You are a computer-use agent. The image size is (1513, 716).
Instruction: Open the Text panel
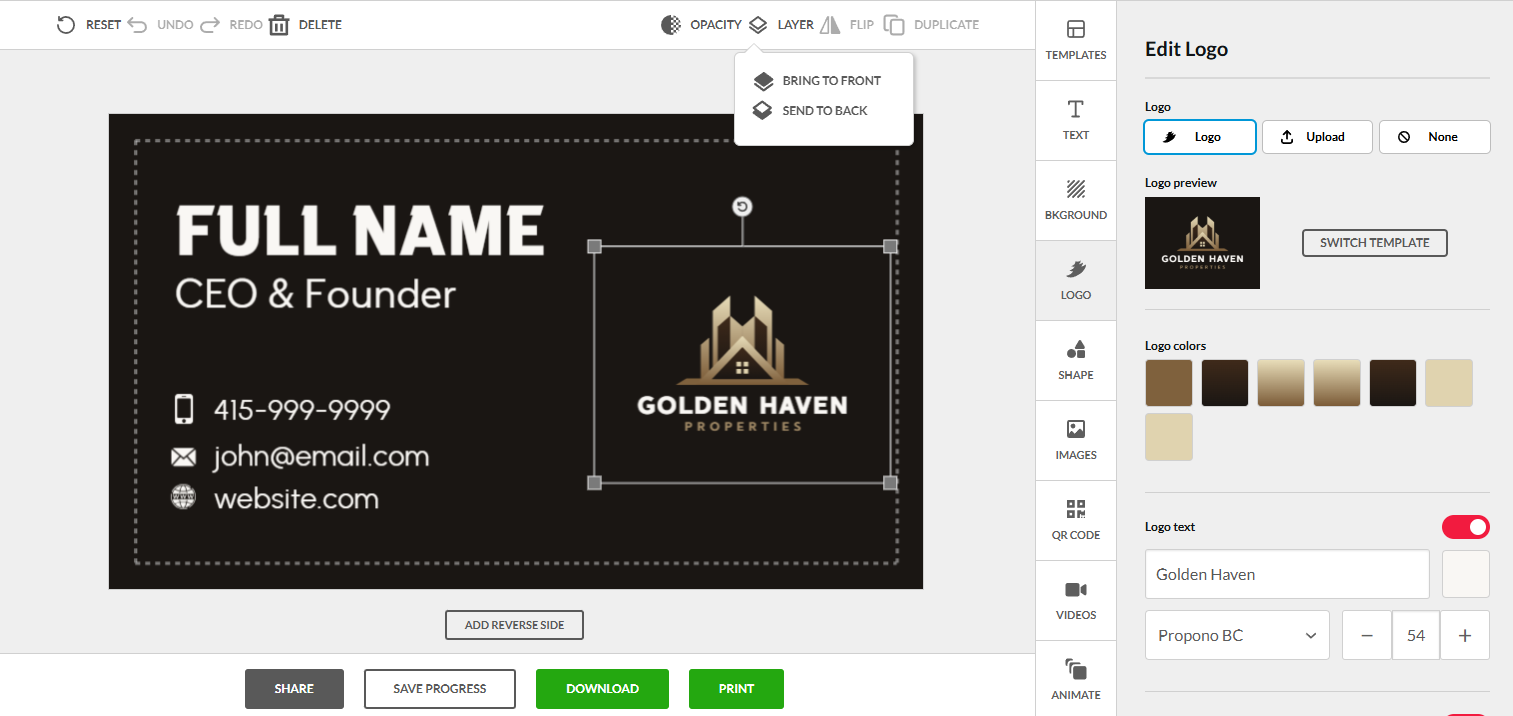pyautogui.click(x=1076, y=120)
